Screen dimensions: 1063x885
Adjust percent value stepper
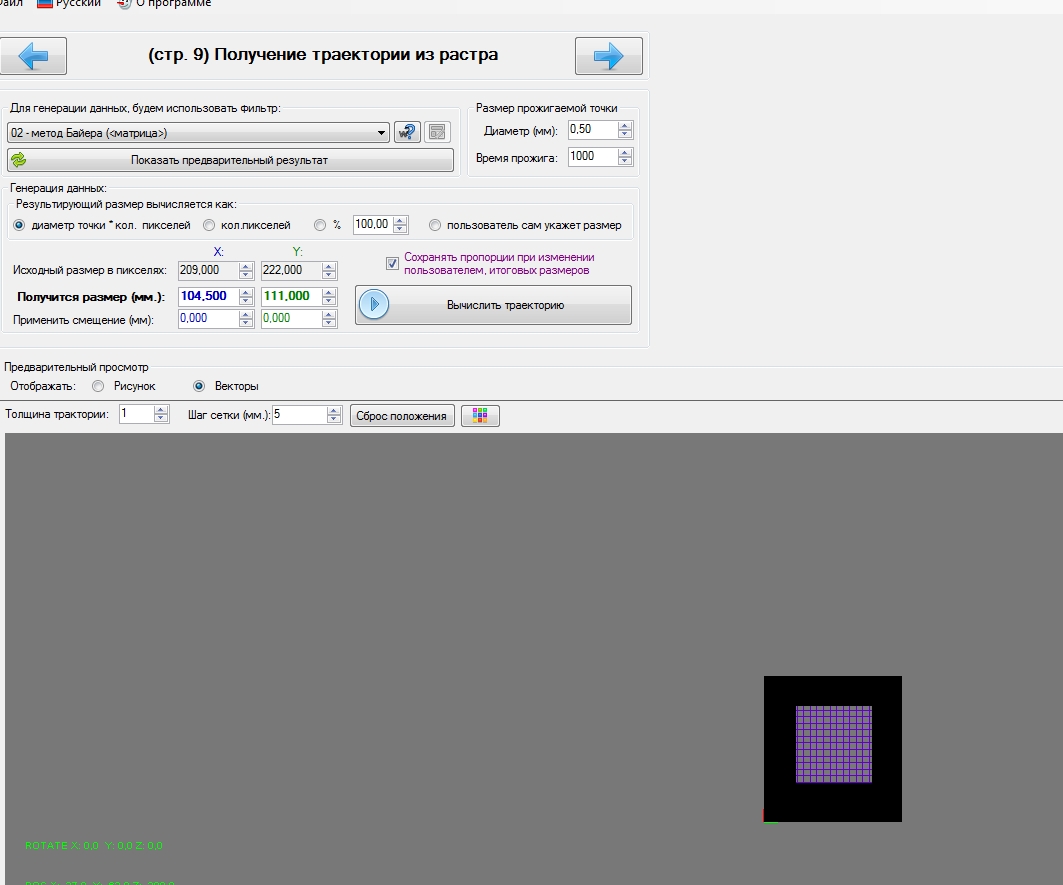click(400, 224)
